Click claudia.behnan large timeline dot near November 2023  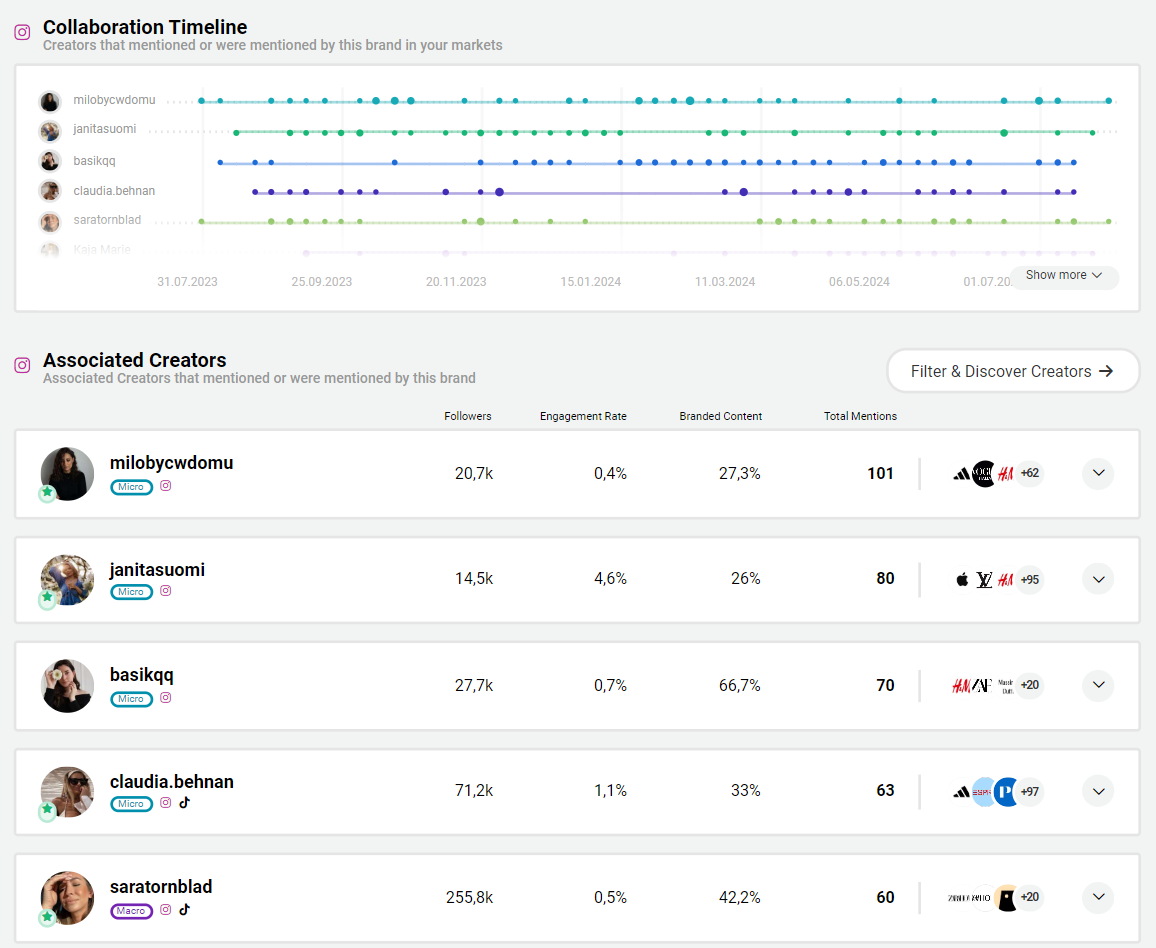[499, 192]
